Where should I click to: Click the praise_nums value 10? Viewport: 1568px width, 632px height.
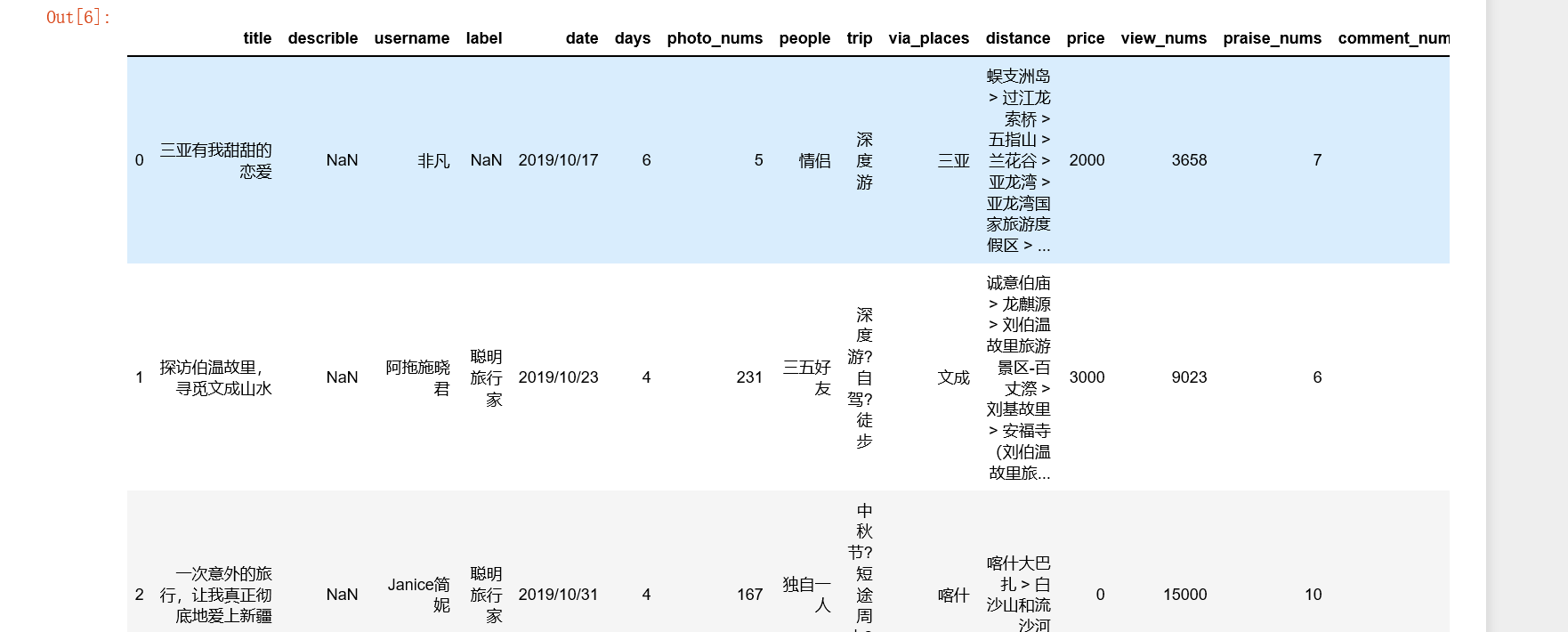pos(1313,595)
